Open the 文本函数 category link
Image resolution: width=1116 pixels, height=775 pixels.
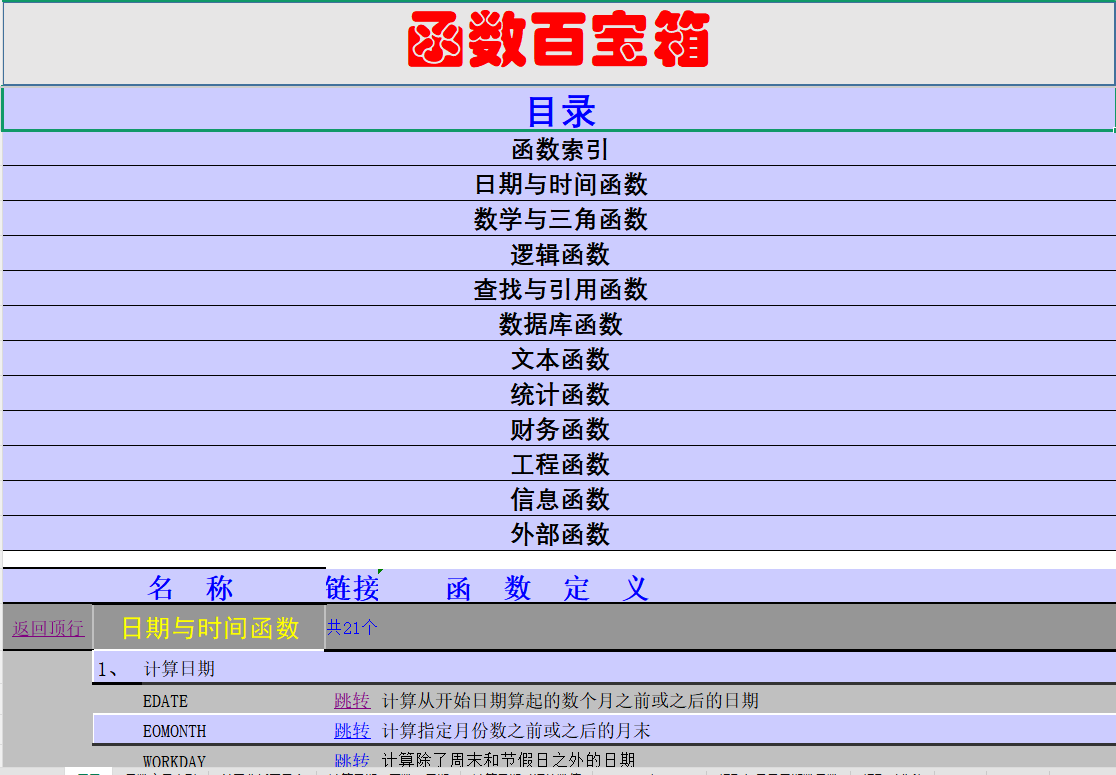pyautogui.click(x=558, y=359)
